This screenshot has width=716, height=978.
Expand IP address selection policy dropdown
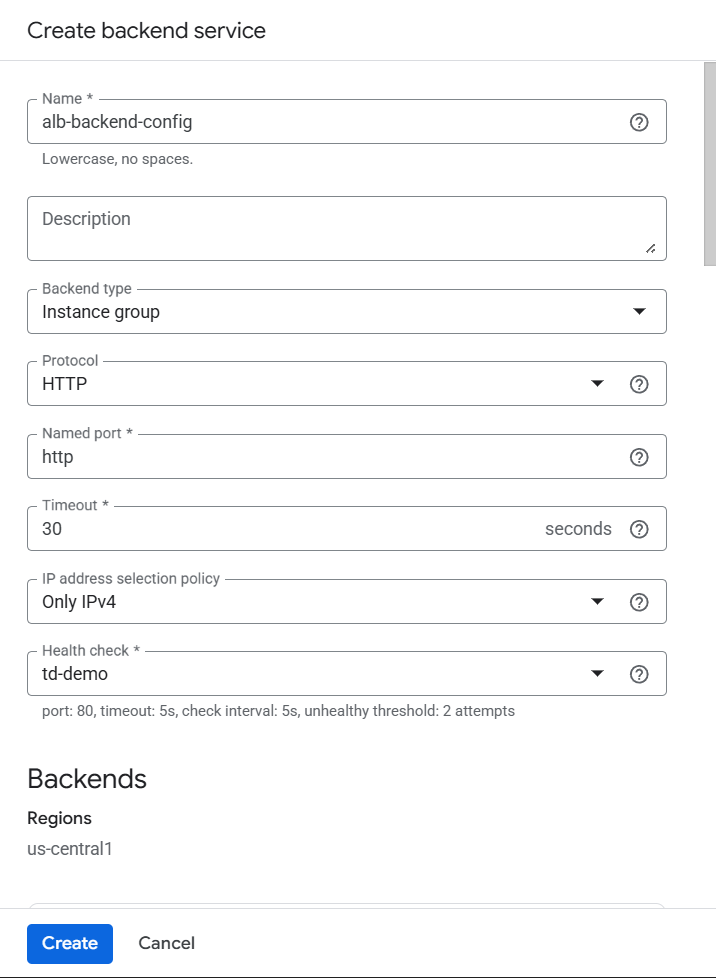point(320,602)
